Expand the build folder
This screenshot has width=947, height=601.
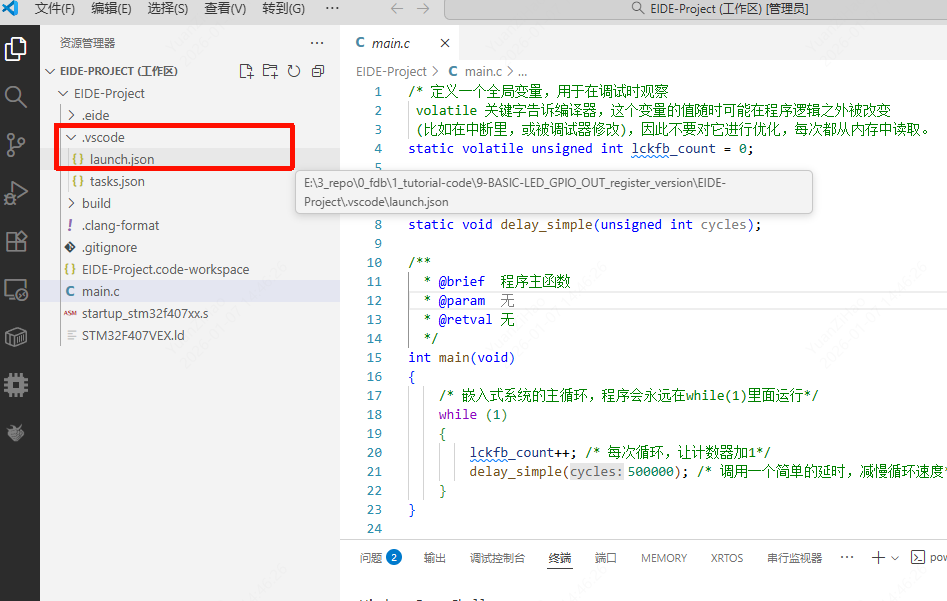pos(96,203)
